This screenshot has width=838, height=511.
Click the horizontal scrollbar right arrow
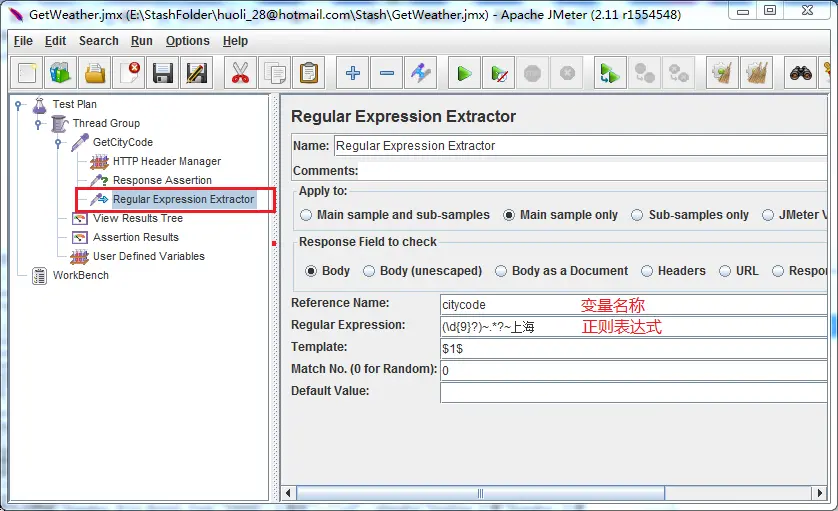[x=820, y=493]
